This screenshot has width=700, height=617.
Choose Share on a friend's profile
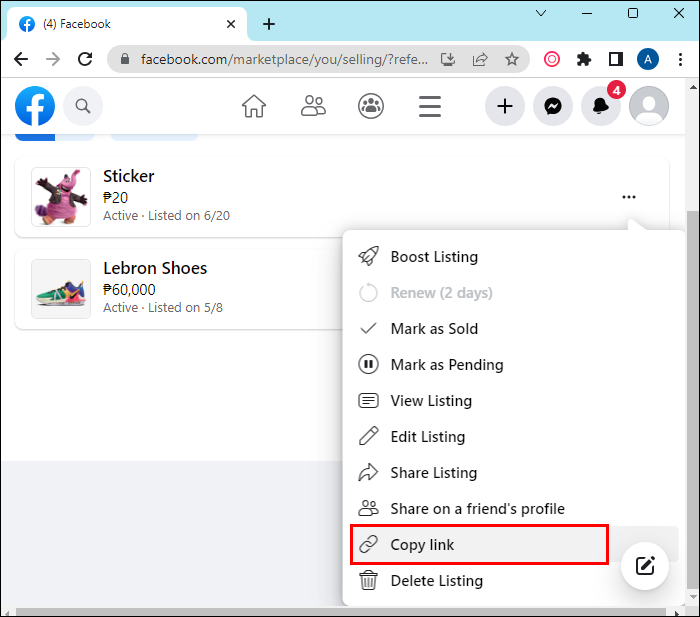click(513, 509)
